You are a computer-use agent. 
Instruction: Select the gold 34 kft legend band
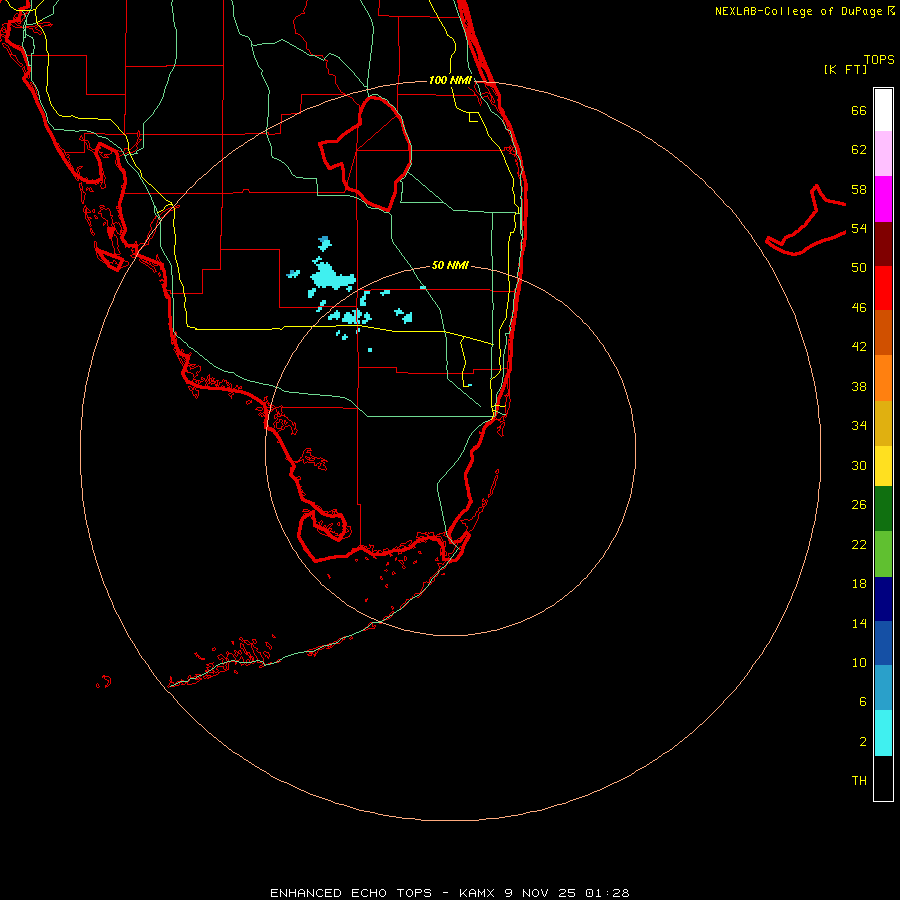pyautogui.click(x=883, y=422)
